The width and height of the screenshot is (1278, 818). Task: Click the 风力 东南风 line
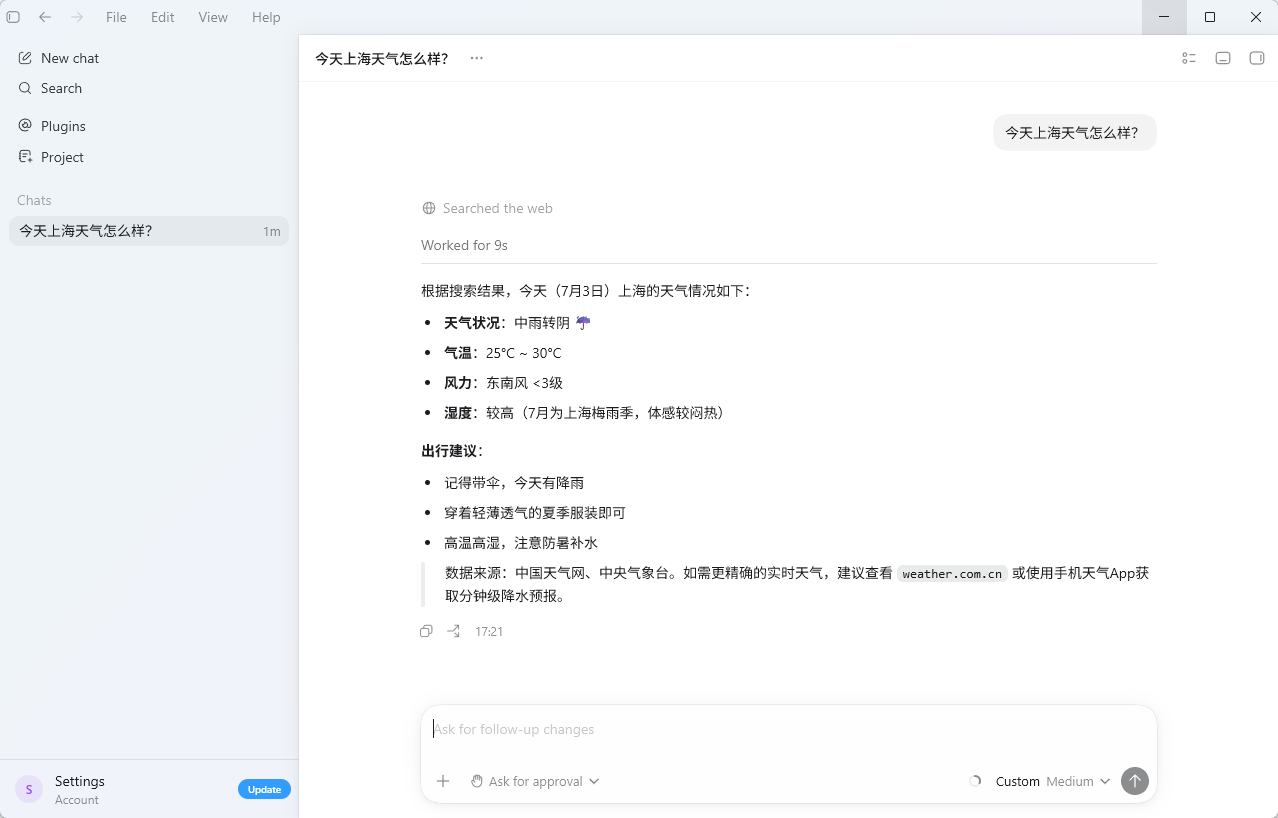click(504, 383)
